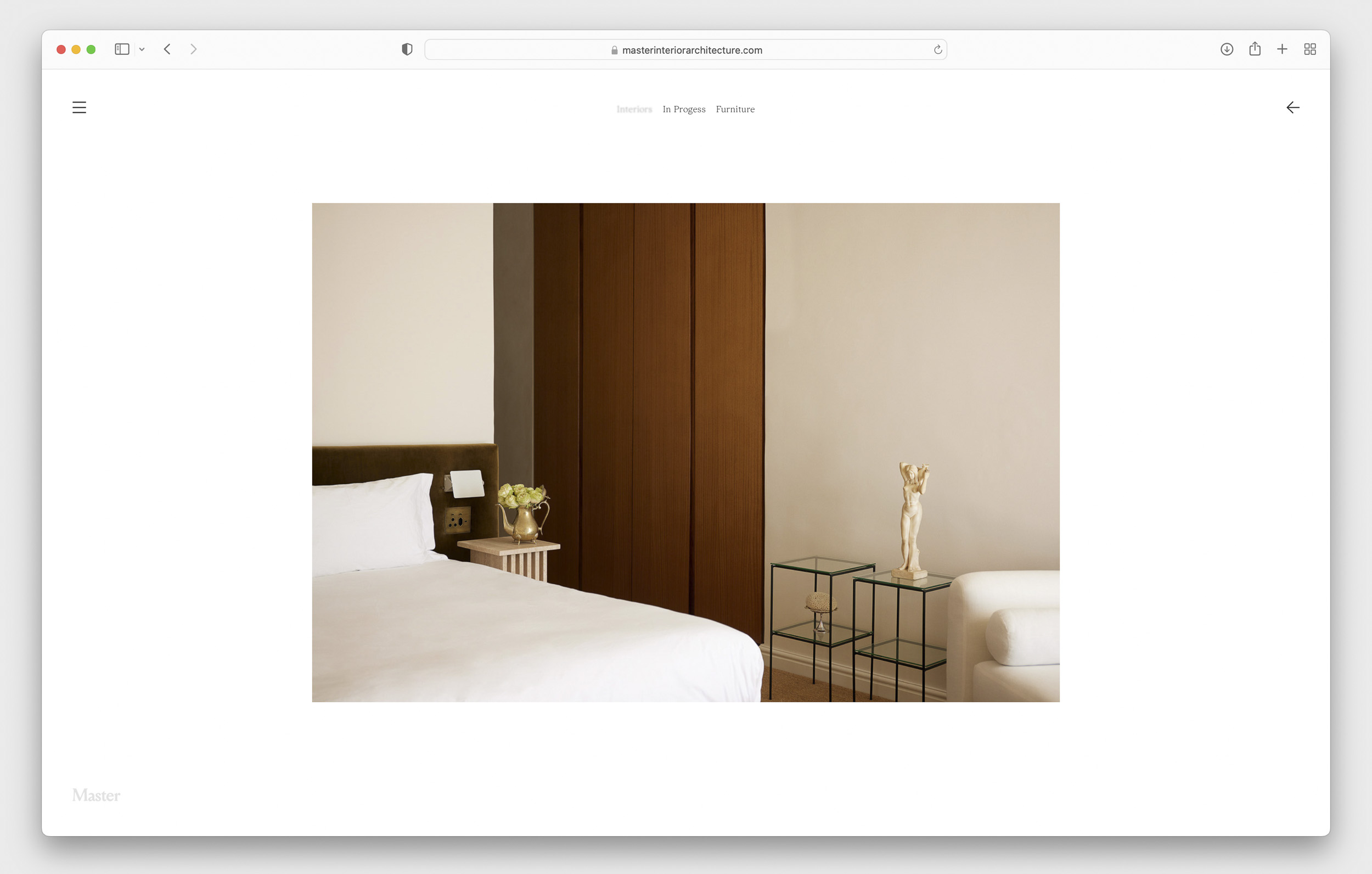Click the Master logo link
The image size is (1372, 874).
pos(96,795)
